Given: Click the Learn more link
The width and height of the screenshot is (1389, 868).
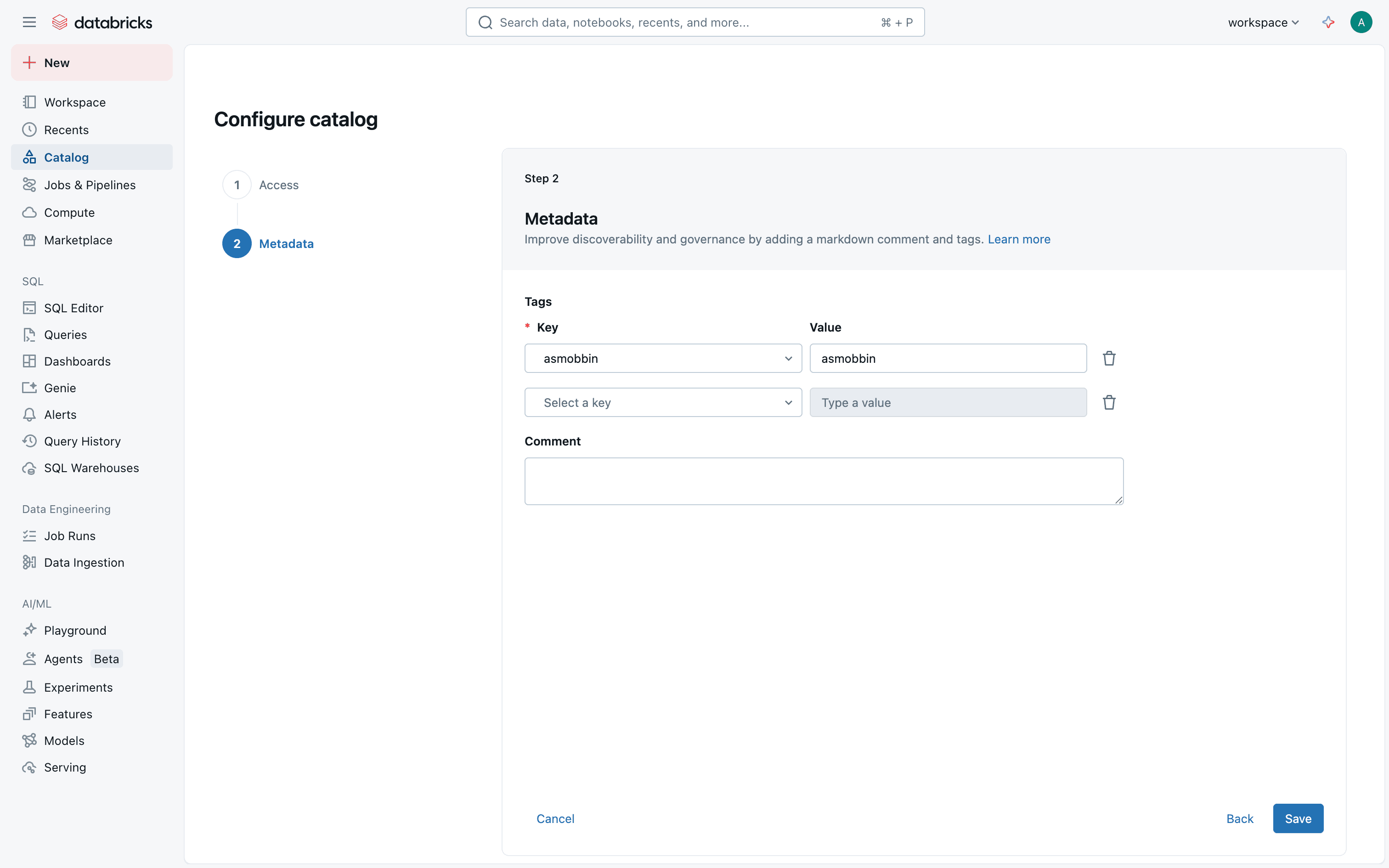Looking at the screenshot, I should [1019, 239].
